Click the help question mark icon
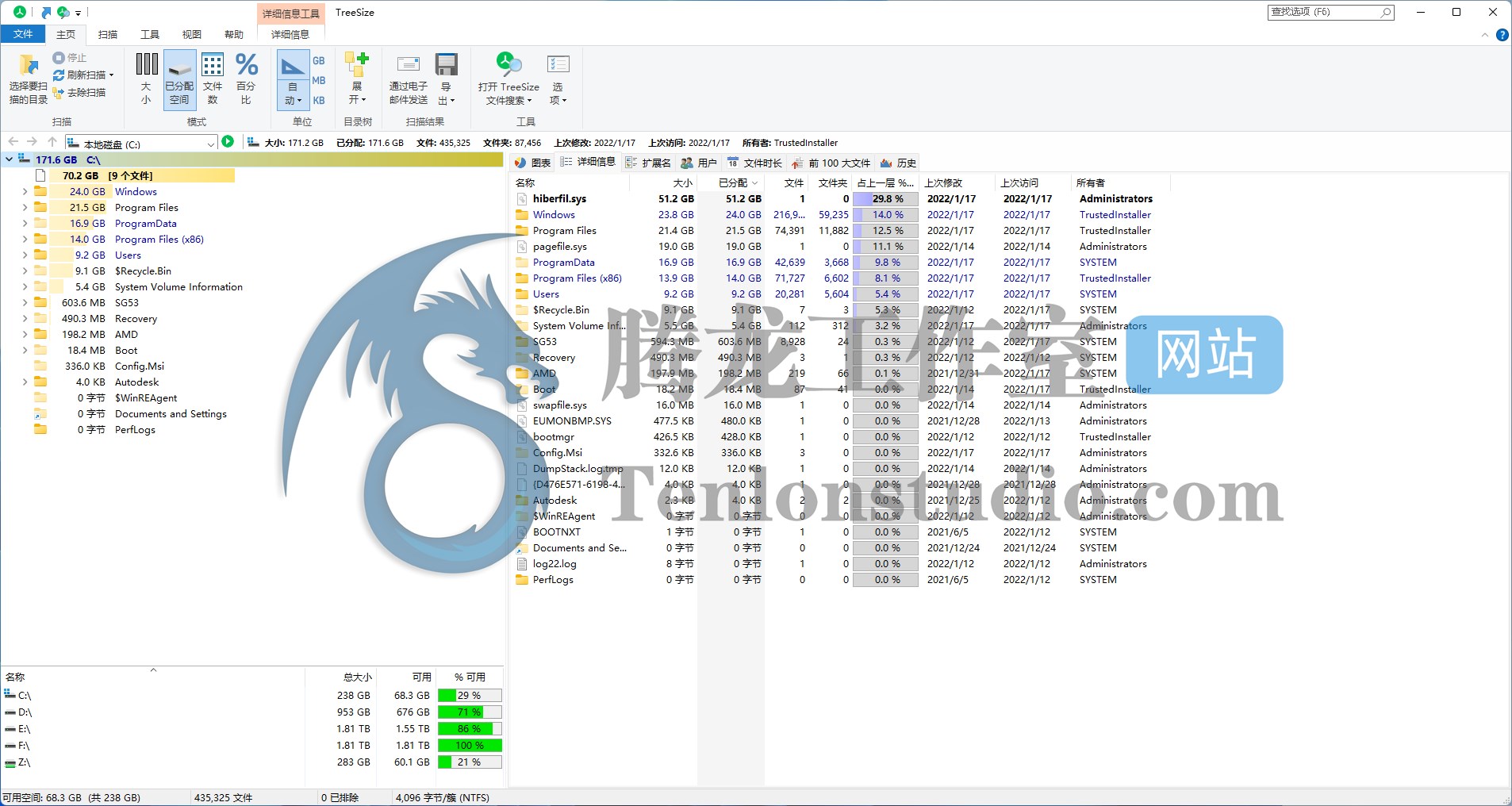This screenshot has height=806, width=1512. 1502,35
